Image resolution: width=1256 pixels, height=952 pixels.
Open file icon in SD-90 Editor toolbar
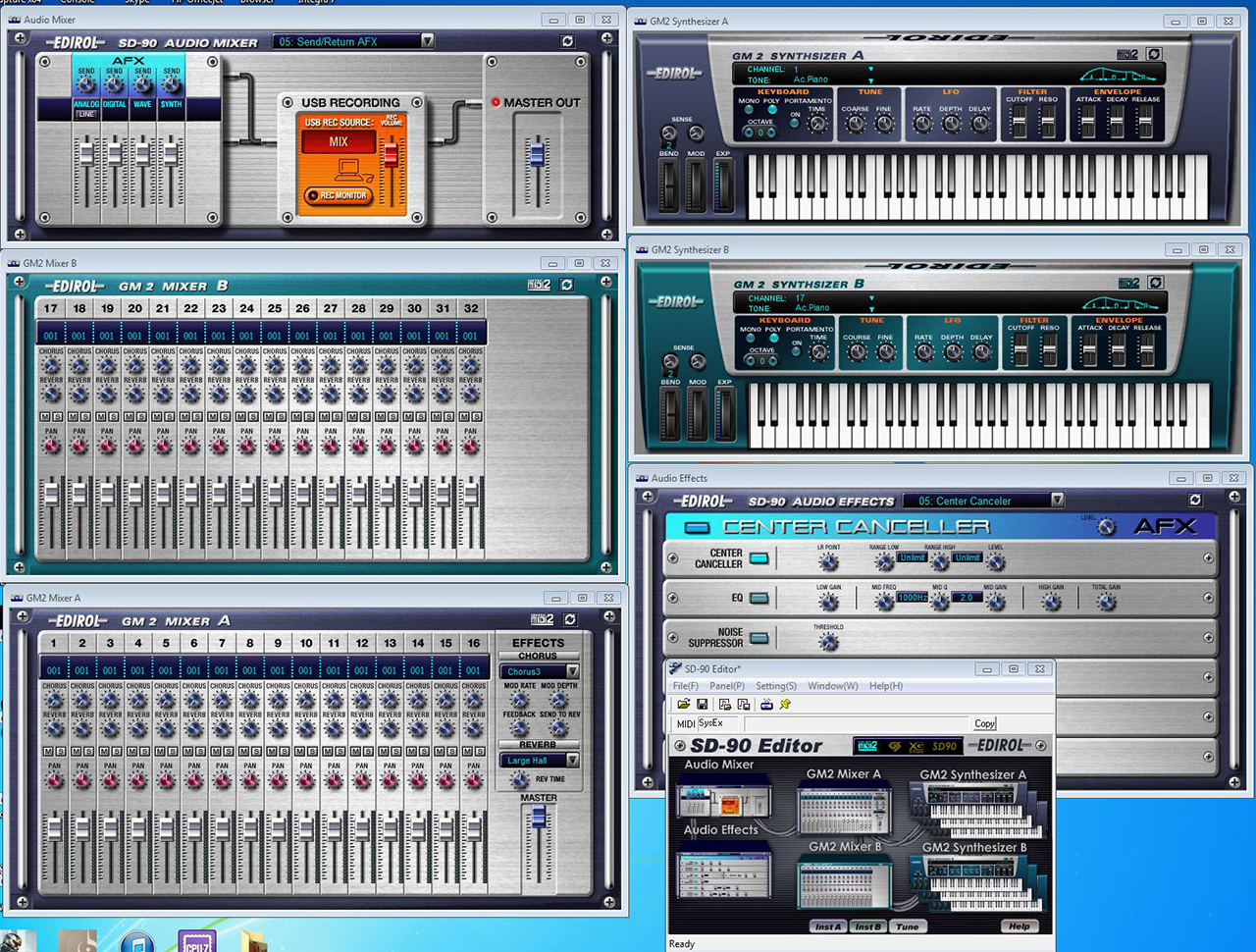tap(684, 705)
